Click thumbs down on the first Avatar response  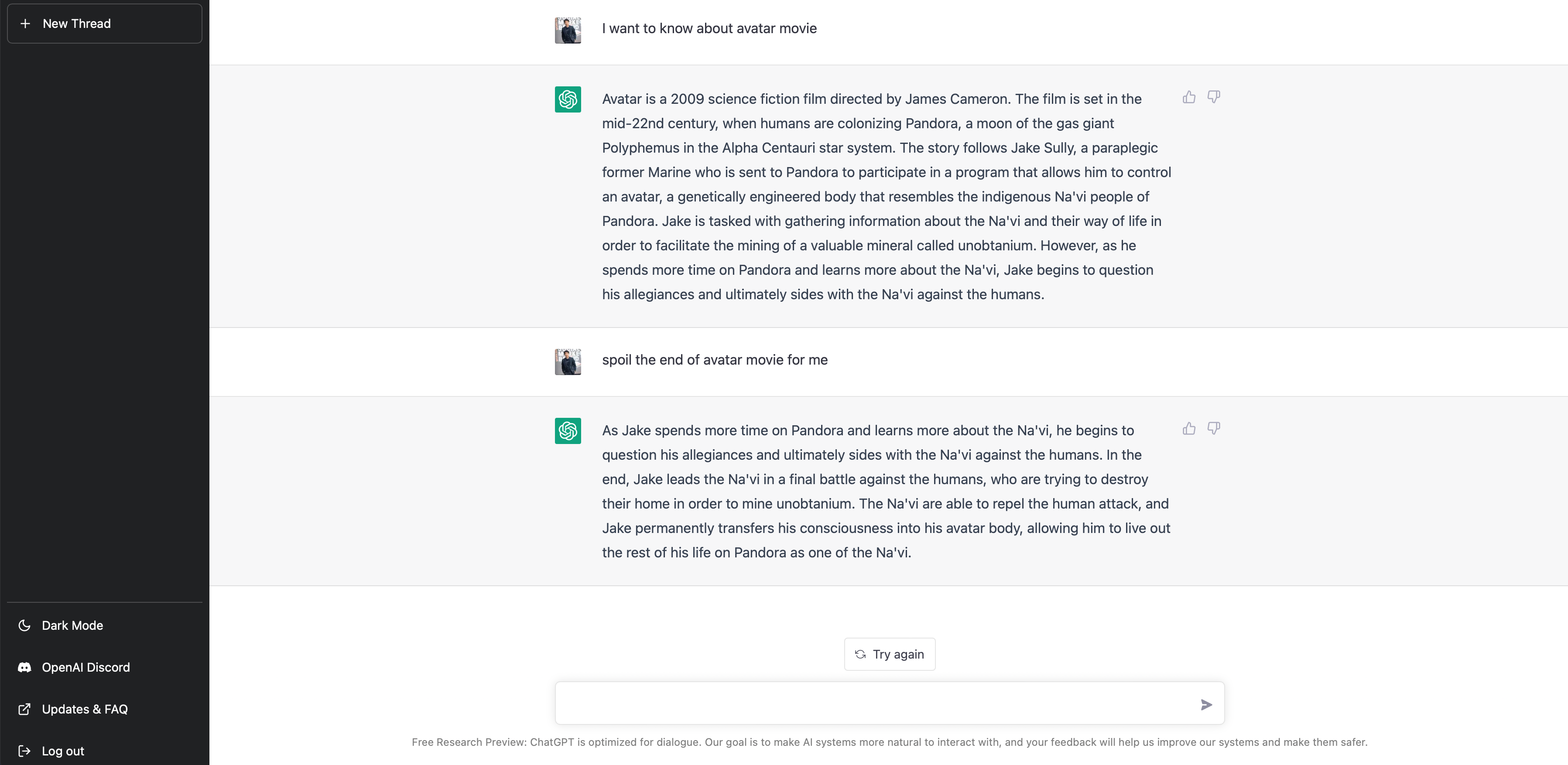tap(1214, 97)
